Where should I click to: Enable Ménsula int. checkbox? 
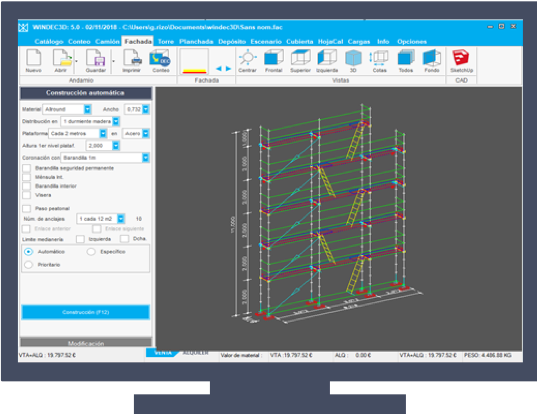pyautogui.click(x=26, y=177)
